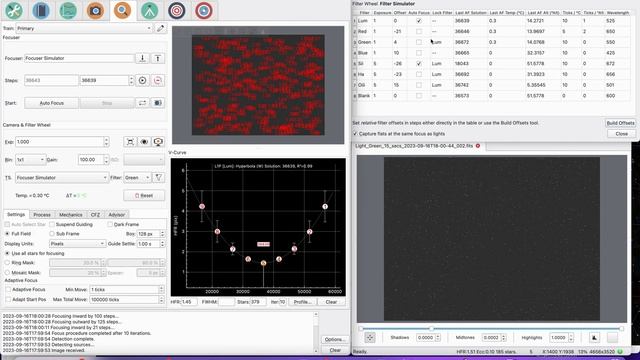Click stepper arrows on Gain value field
Viewport: 640px width, 360px height.
106,160
